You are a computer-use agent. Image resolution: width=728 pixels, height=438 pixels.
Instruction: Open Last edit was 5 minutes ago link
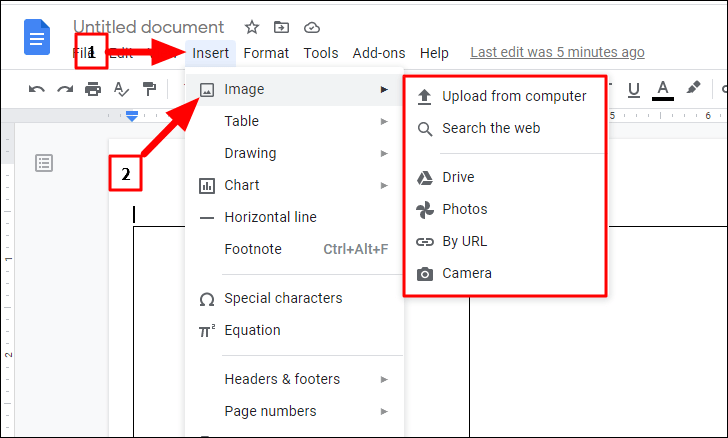(x=557, y=52)
